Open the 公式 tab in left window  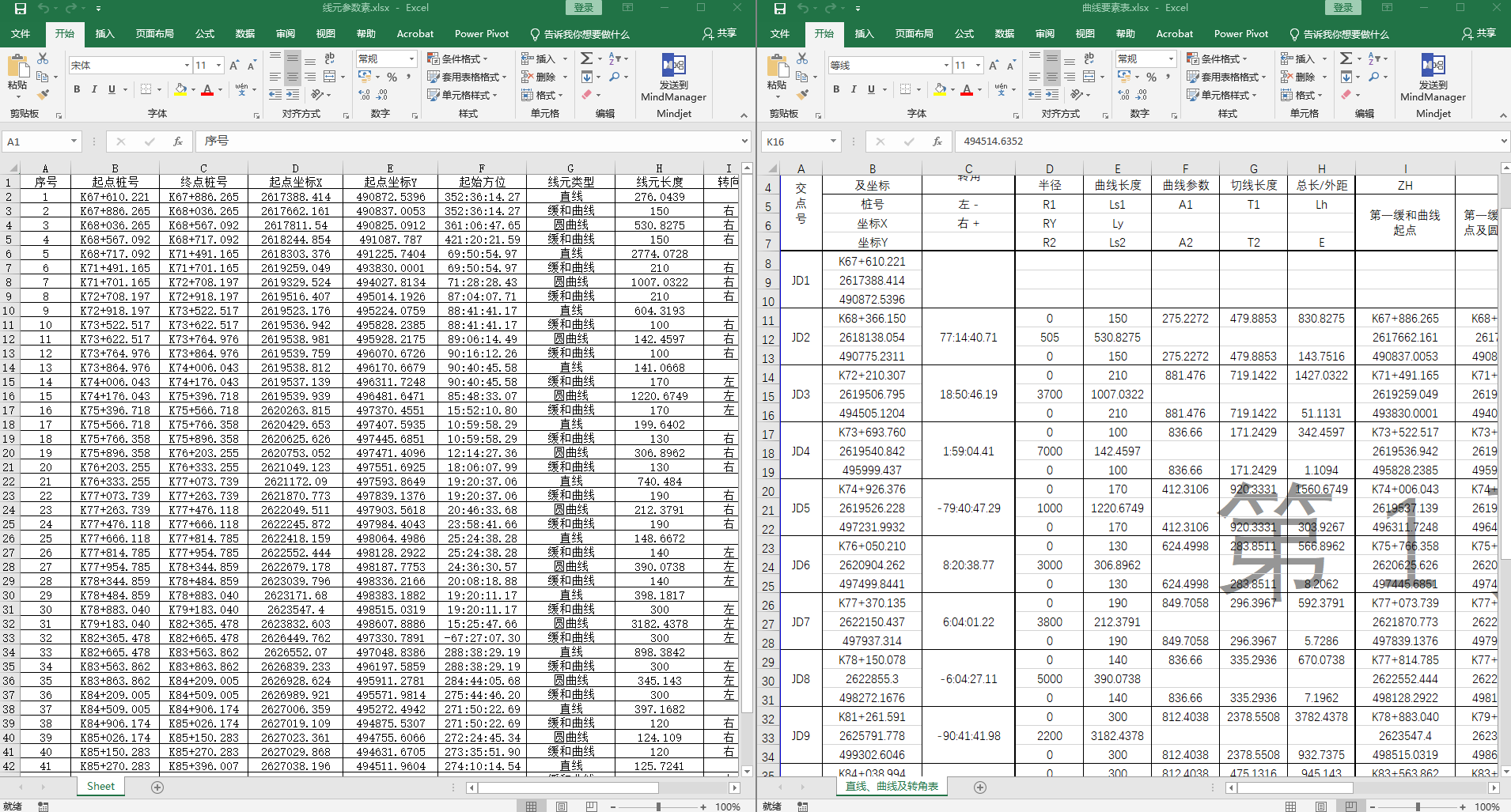[205, 34]
